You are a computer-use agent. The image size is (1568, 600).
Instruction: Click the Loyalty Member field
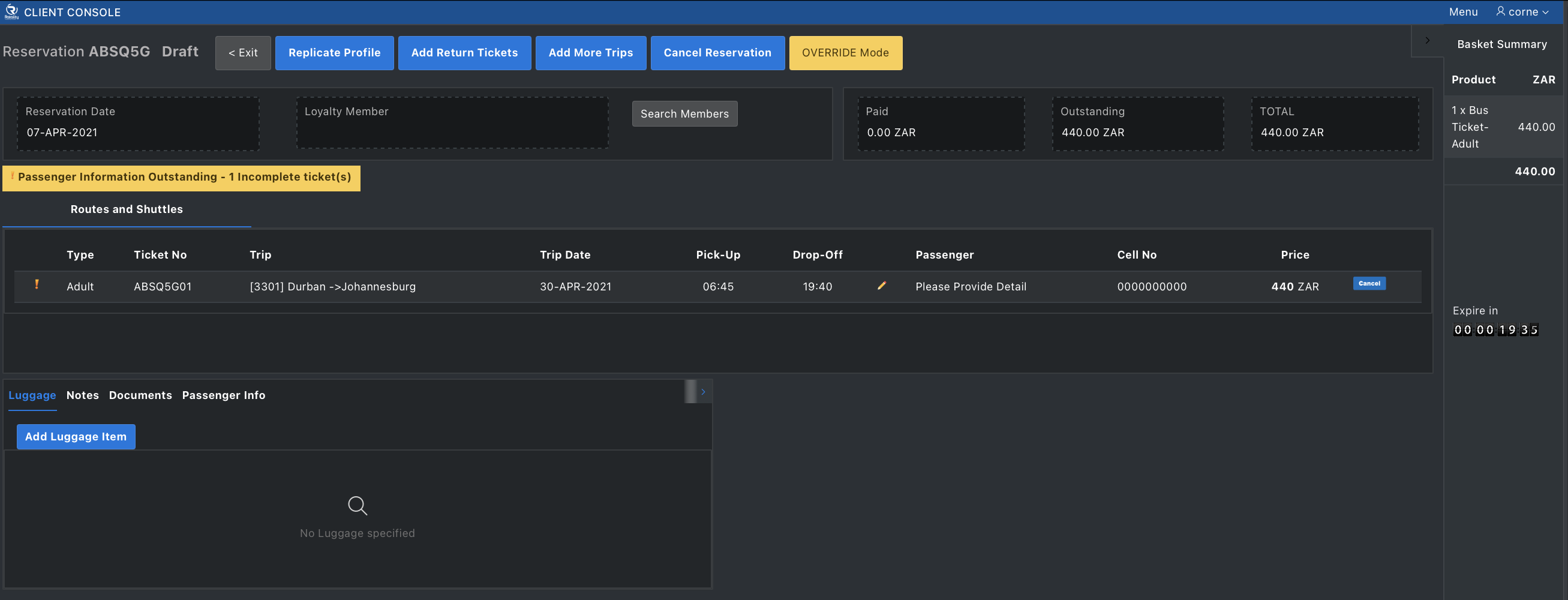(452, 123)
